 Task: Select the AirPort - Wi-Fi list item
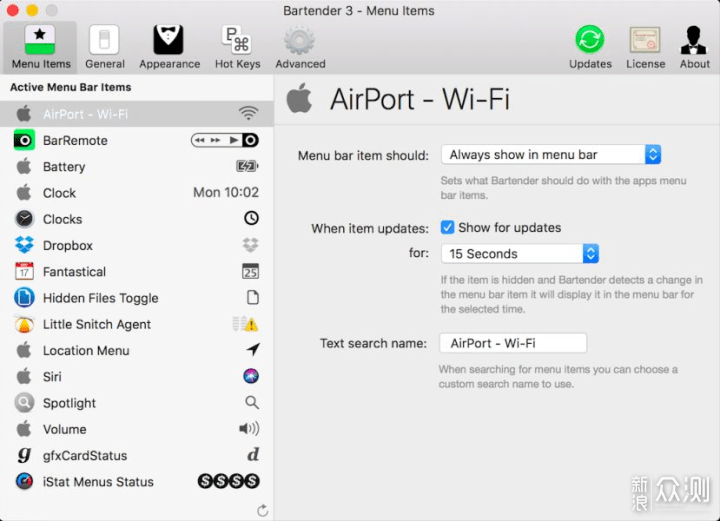click(x=137, y=114)
